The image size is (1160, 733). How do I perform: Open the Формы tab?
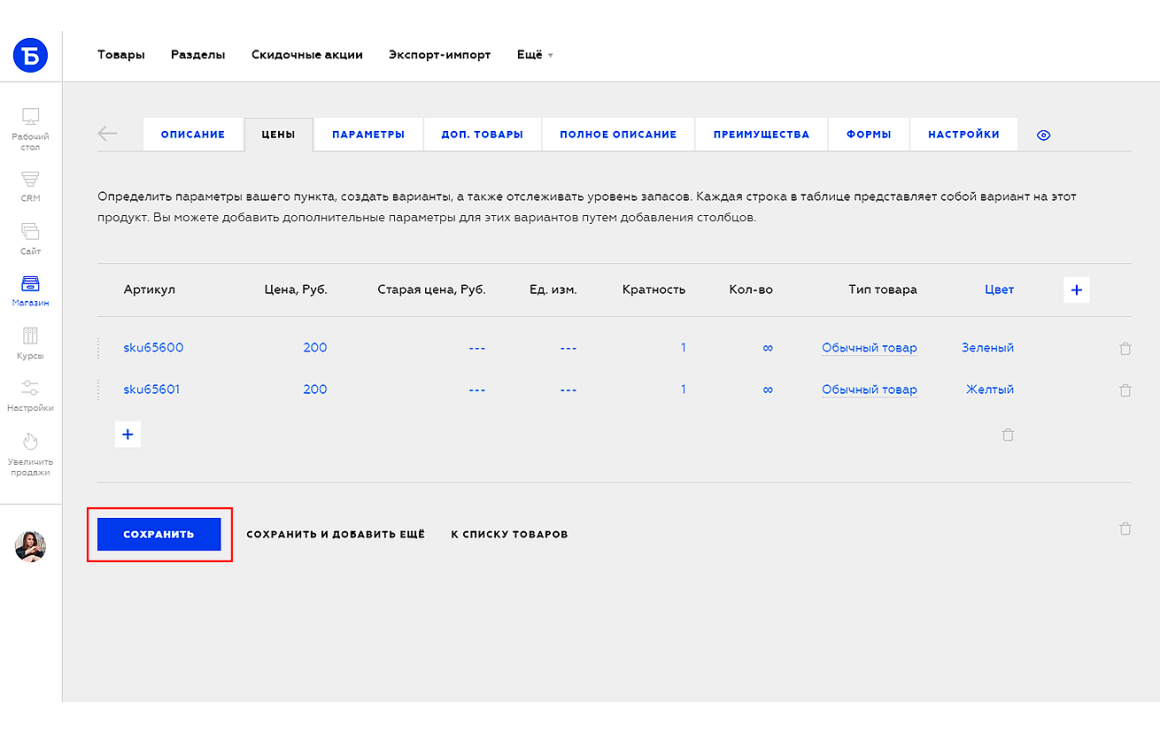coord(869,135)
